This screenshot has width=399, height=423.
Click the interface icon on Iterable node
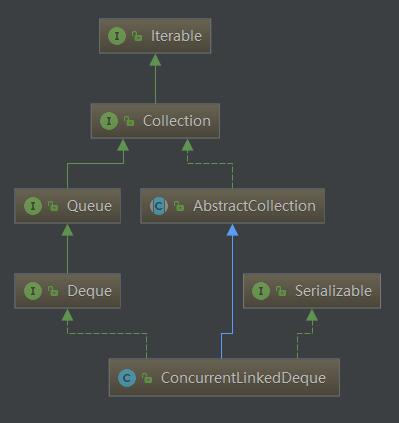point(117,36)
